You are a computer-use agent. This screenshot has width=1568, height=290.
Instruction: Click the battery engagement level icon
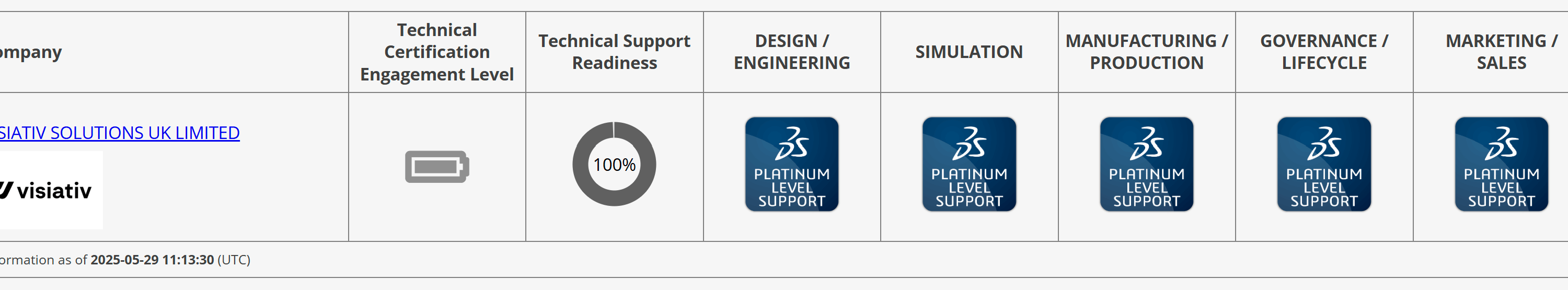437,167
